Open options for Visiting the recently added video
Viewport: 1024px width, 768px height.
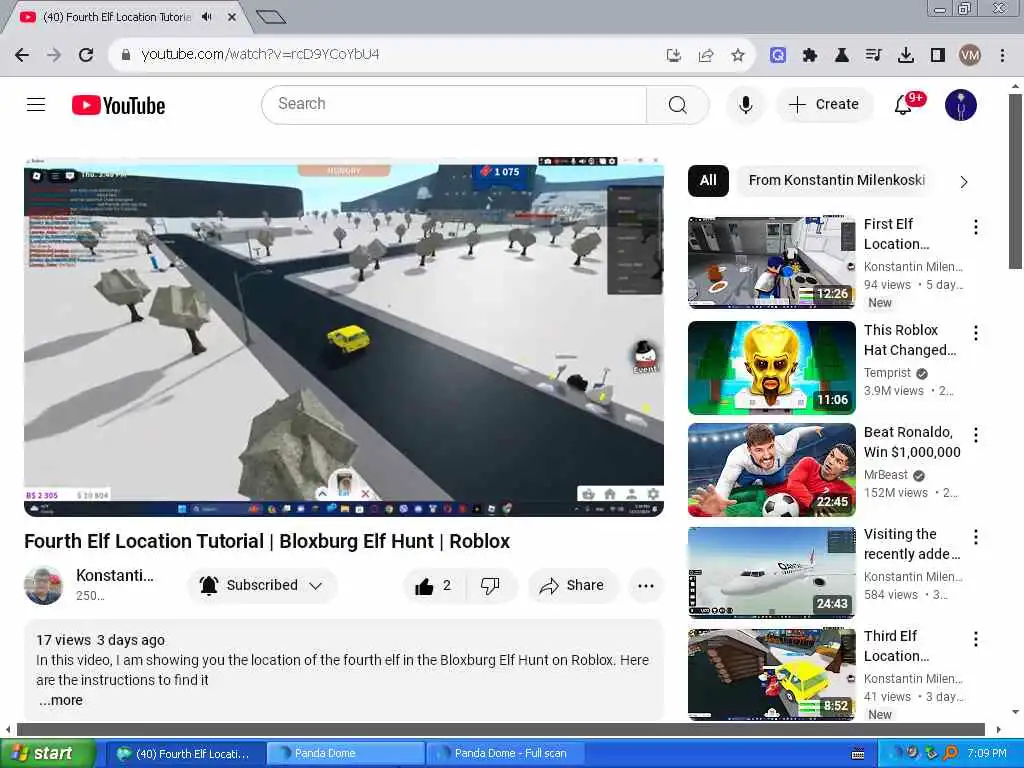[x=976, y=537]
